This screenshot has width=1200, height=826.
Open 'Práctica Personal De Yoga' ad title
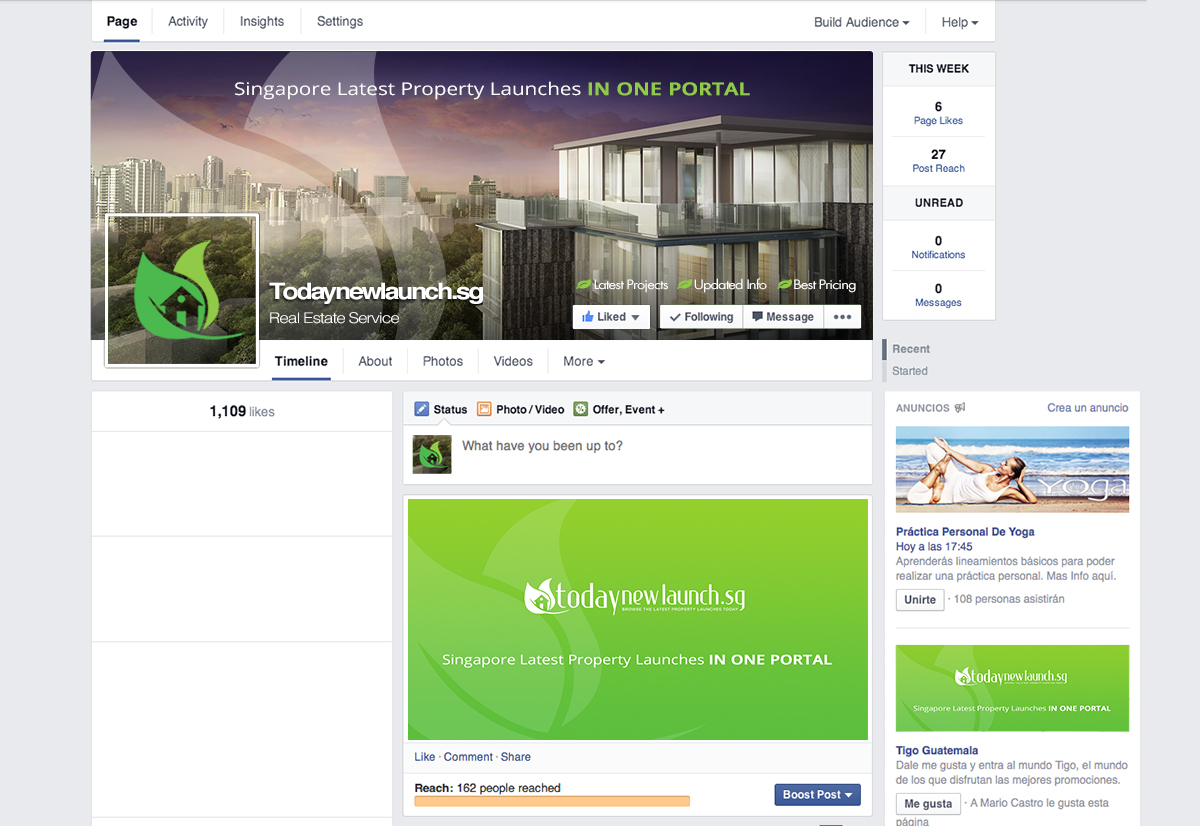pos(965,532)
